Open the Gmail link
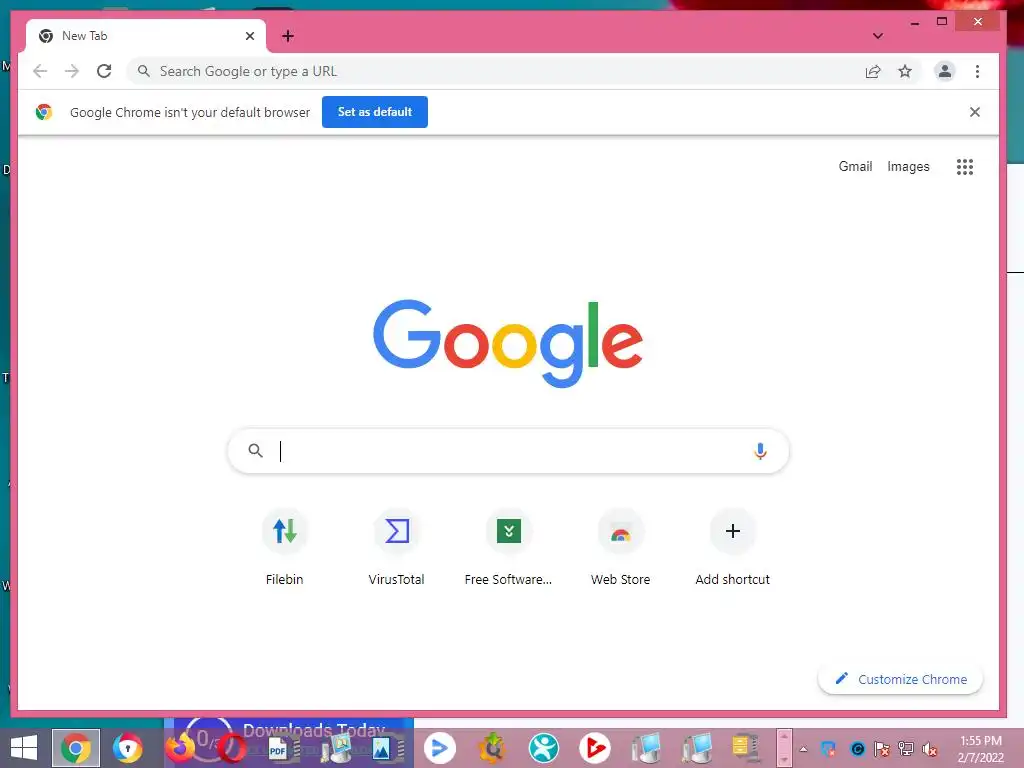 tap(855, 167)
